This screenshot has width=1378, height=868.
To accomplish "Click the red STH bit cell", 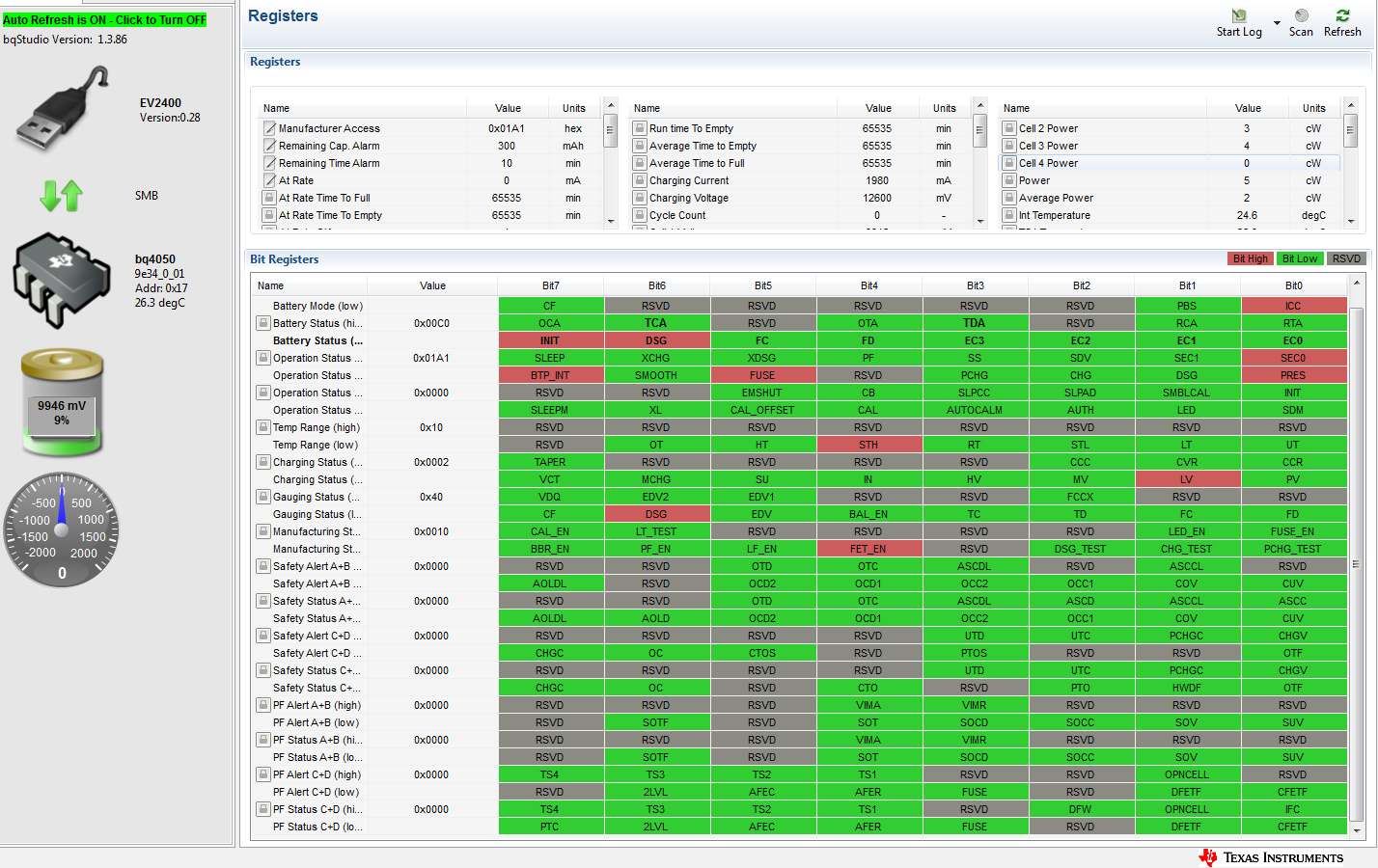I will (x=868, y=445).
